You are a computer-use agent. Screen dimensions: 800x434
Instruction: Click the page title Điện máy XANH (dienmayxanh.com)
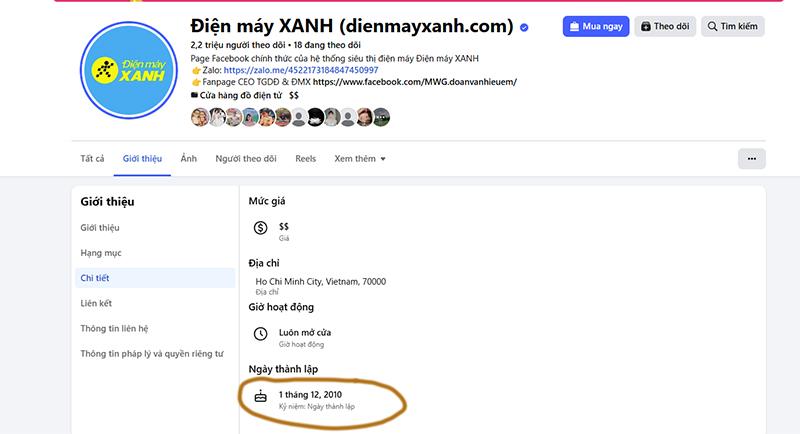(352, 25)
